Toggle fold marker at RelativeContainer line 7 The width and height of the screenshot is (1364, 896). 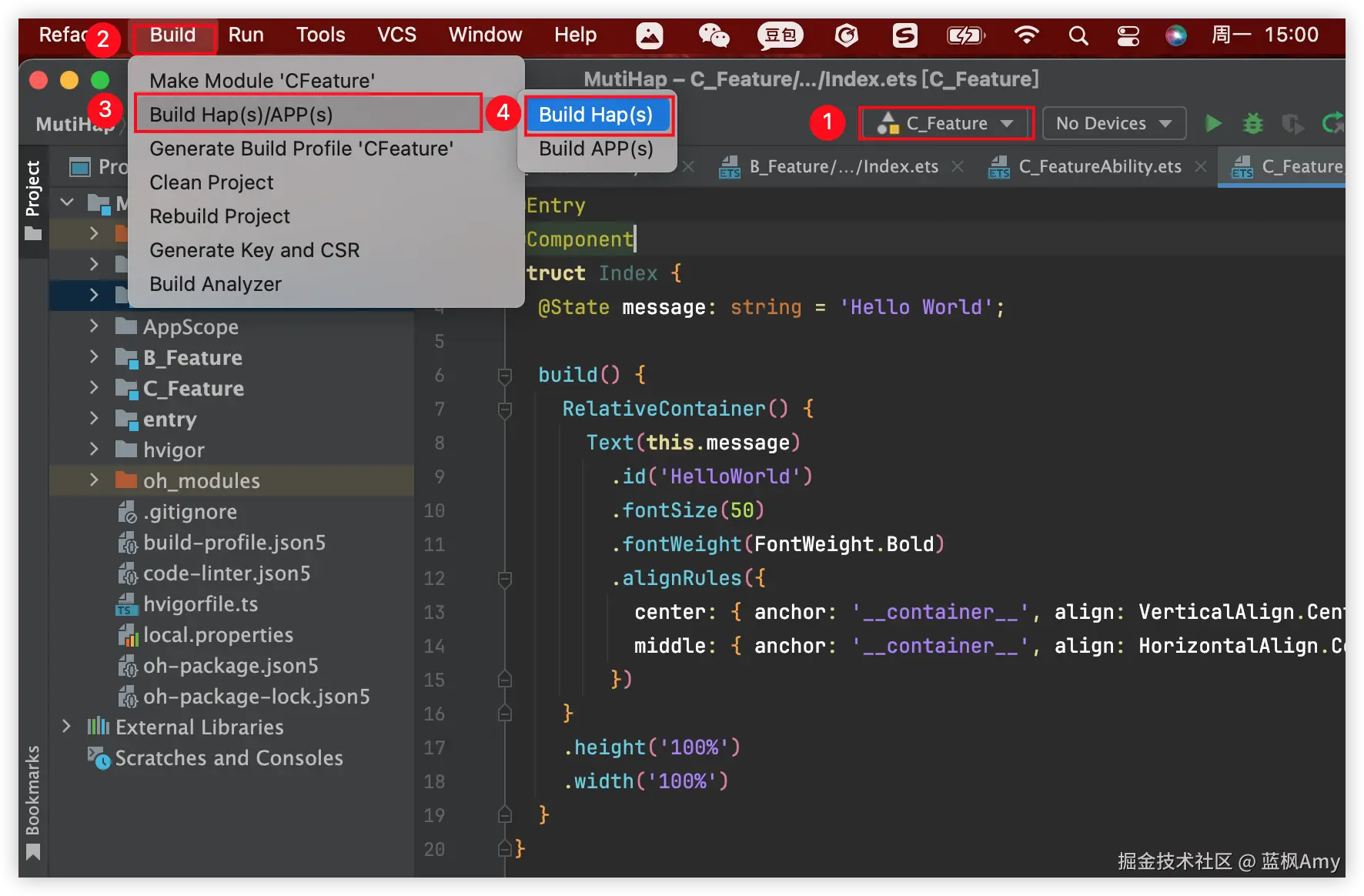505,410
